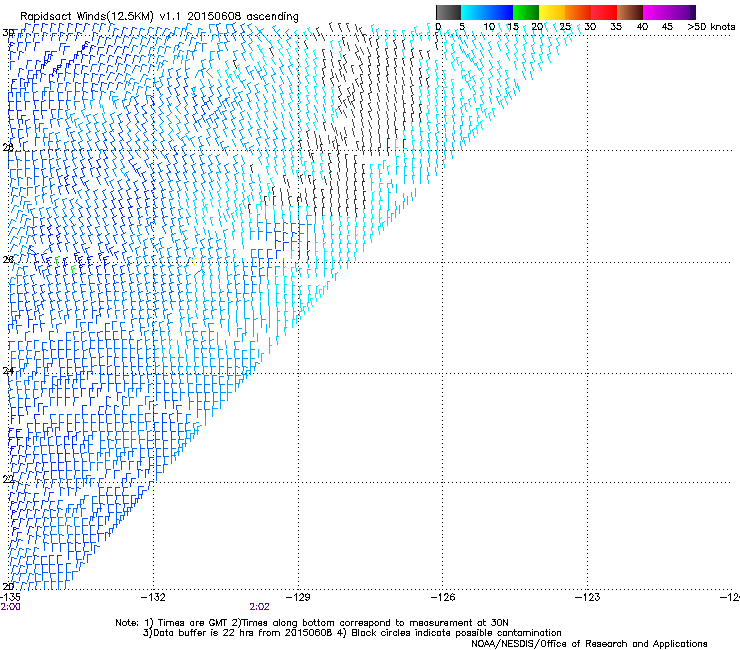
Task: Click the '>50 knots' legend label
Action: (711, 27)
